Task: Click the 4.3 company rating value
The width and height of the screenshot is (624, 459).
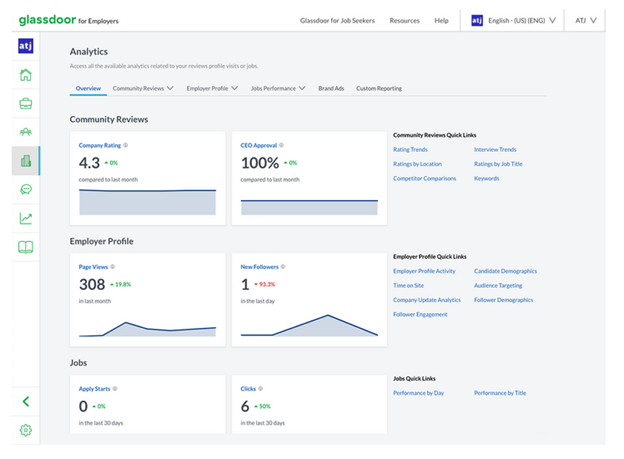Action: click(x=89, y=163)
